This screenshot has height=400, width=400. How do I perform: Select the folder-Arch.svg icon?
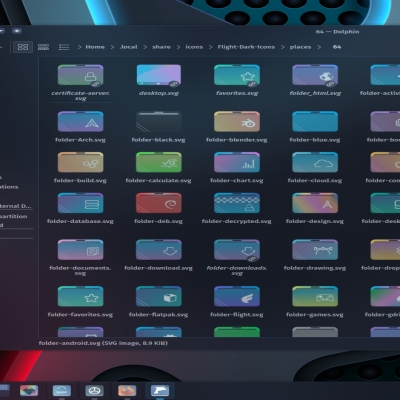pos(80,122)
